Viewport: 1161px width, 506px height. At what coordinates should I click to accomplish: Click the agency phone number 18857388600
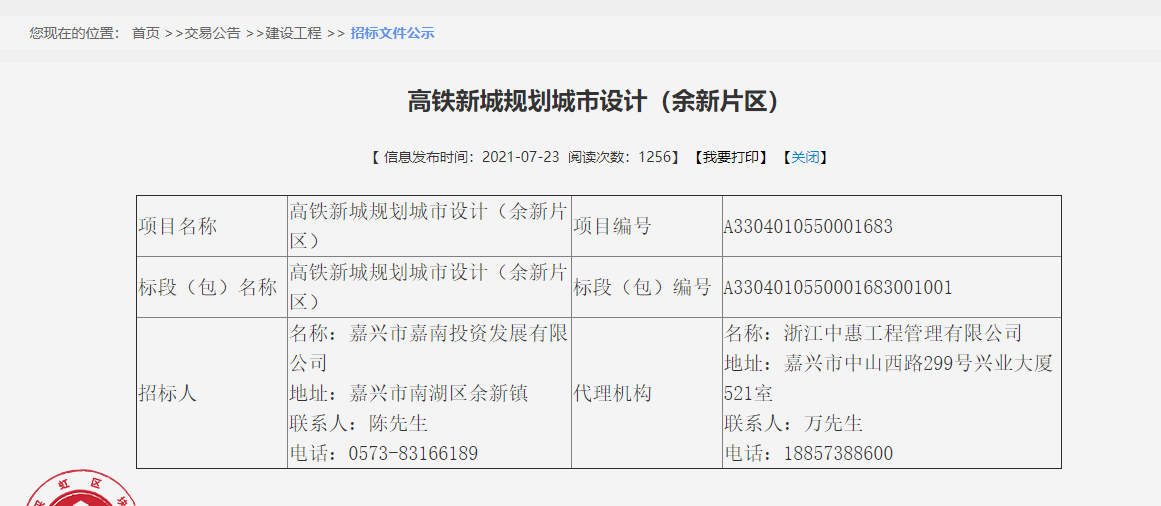click(x=837, y=454)
